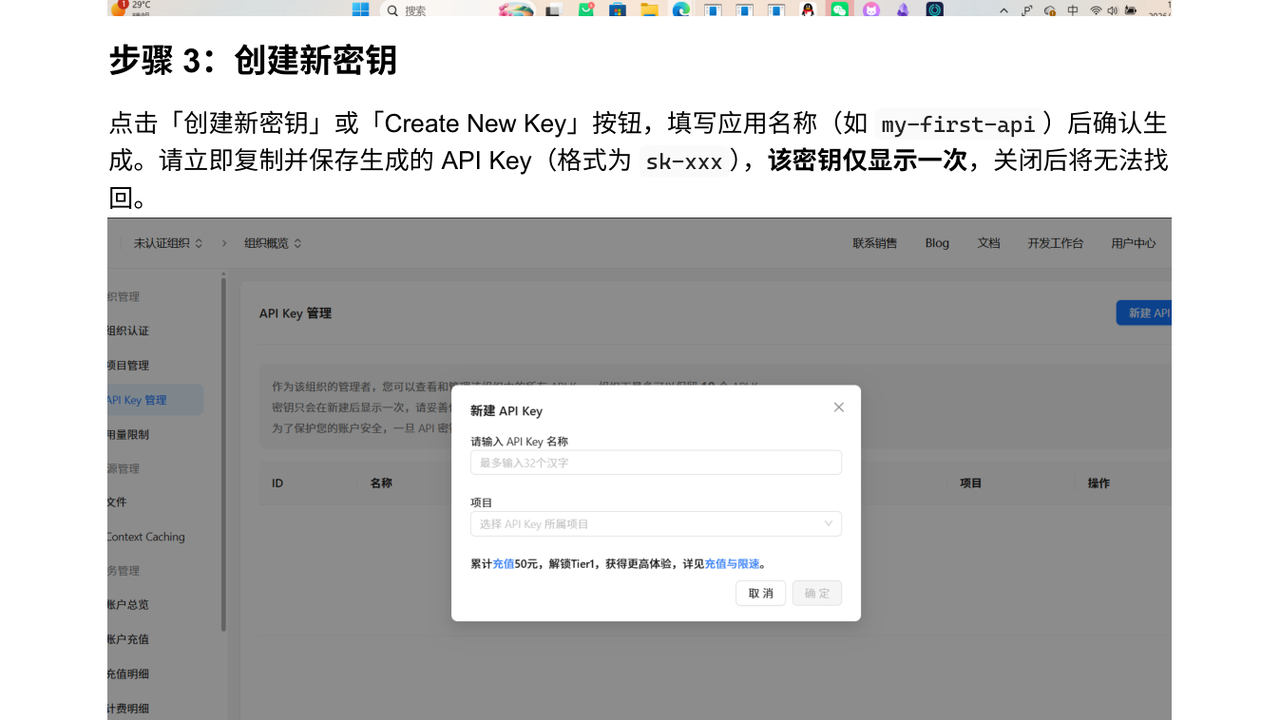
Task: Switch input method via the 中 tray icon
Action: pos(1072,8)
